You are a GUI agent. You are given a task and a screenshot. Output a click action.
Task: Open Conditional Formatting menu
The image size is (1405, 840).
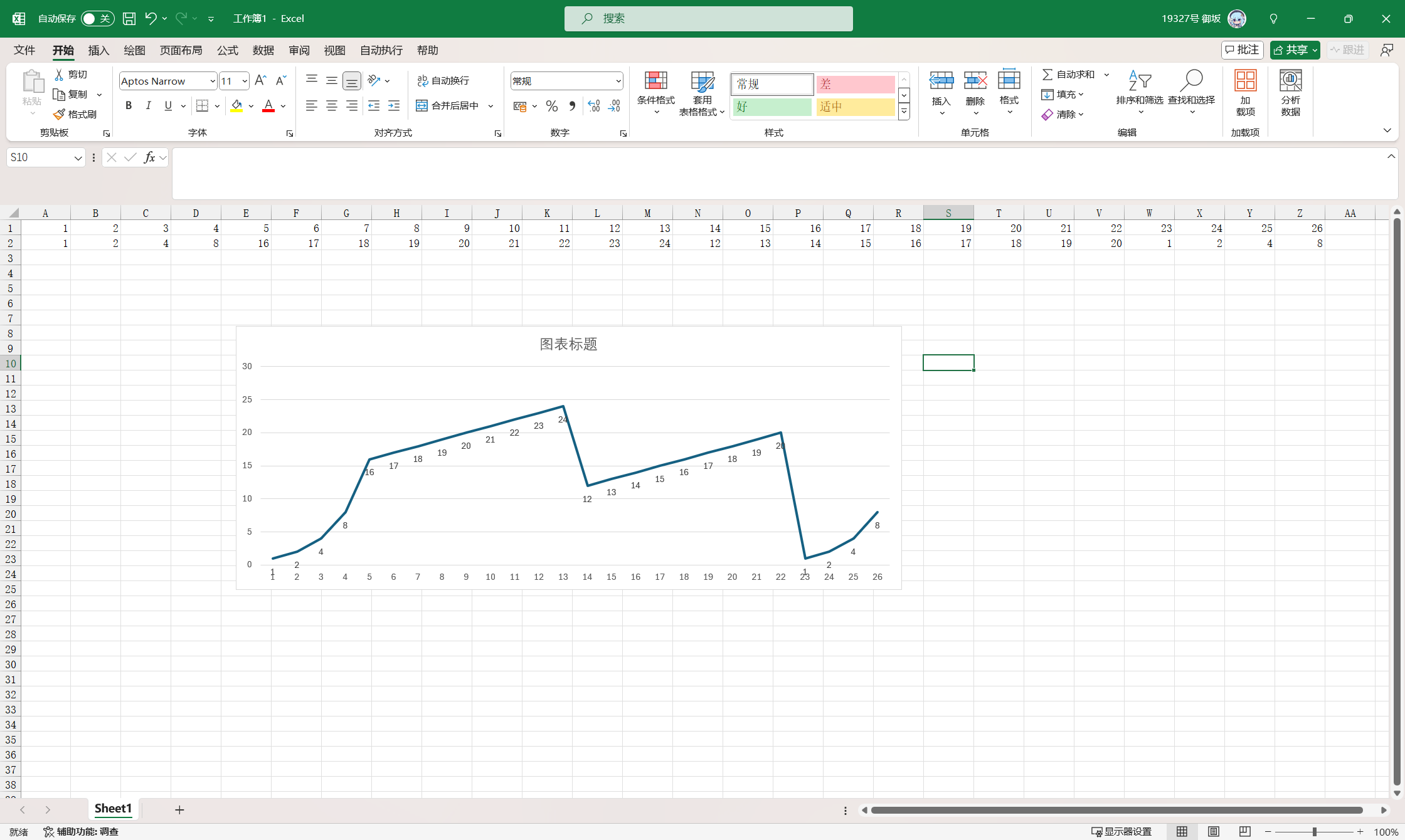656,93
